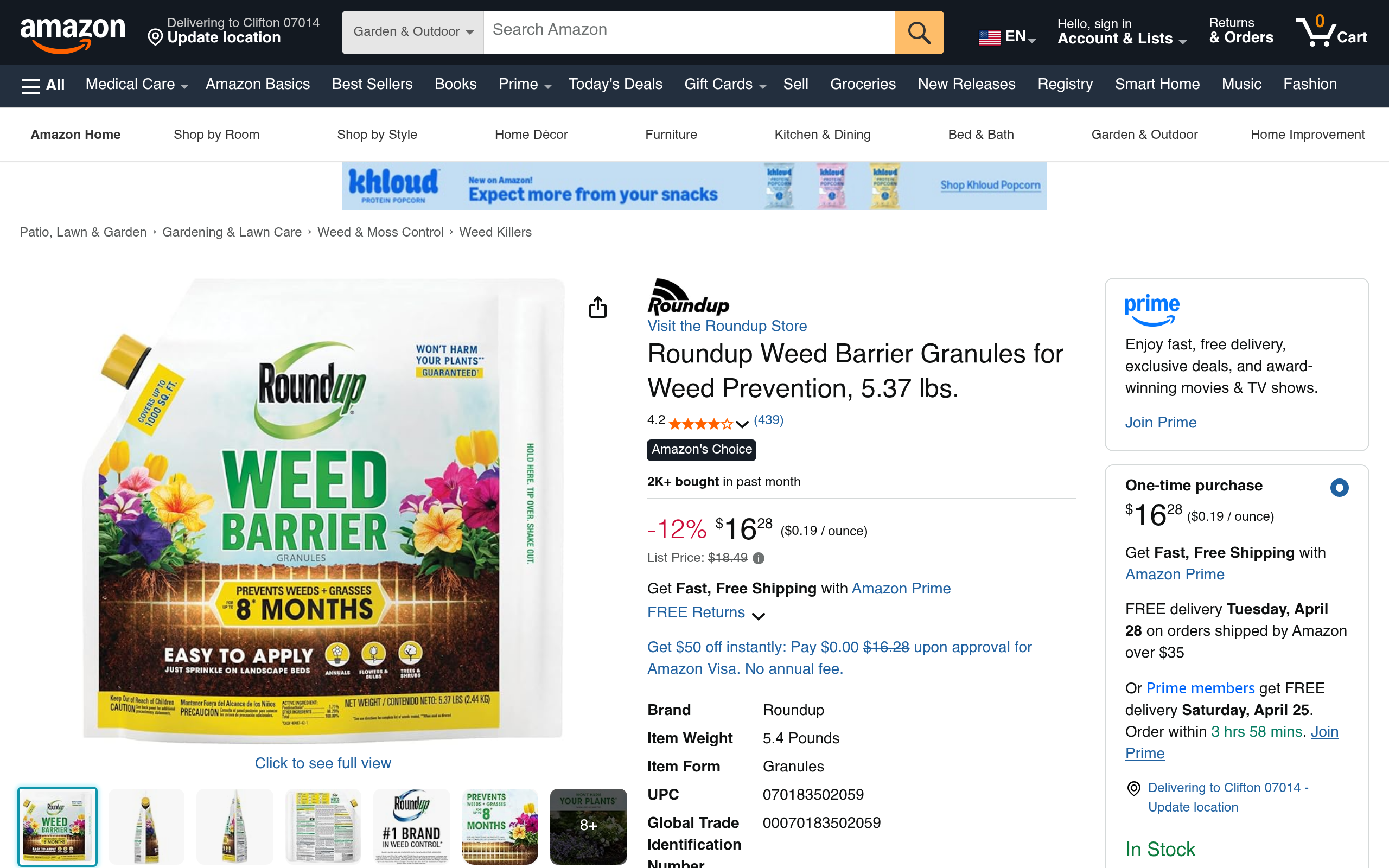Click the Roundup brand logo

(688, 297)
